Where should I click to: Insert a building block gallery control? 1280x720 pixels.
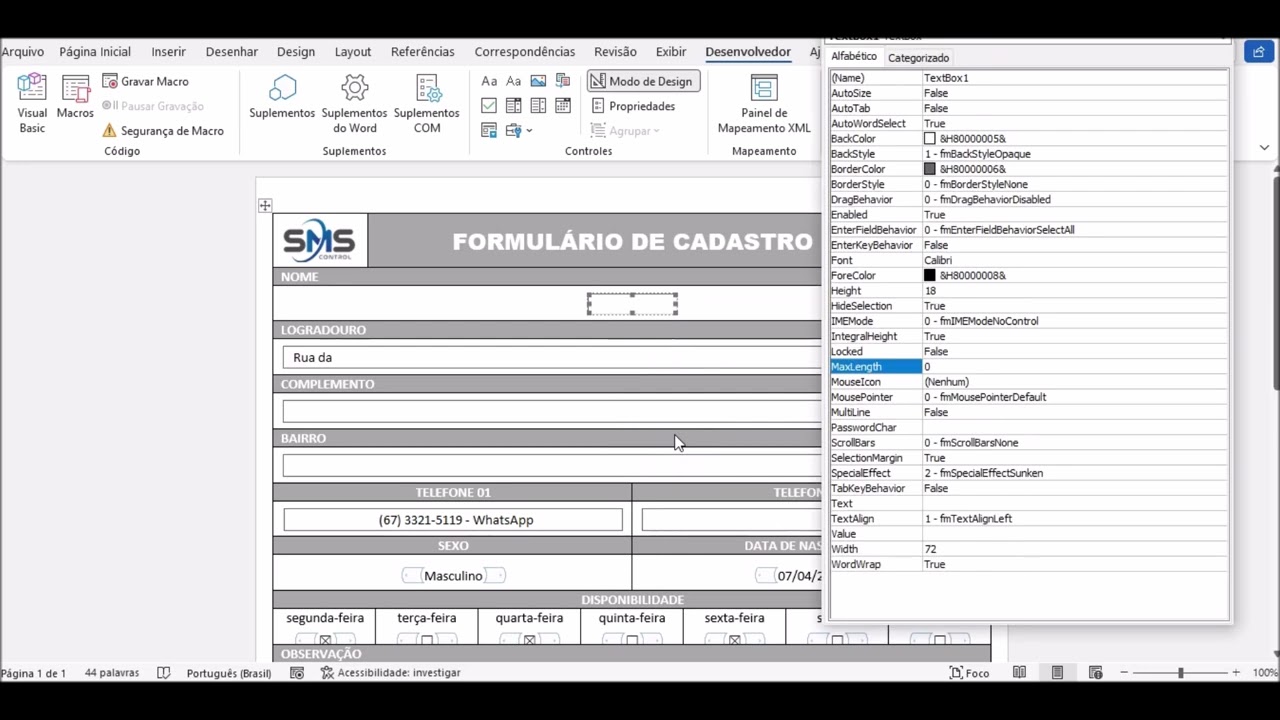[563, 81]
